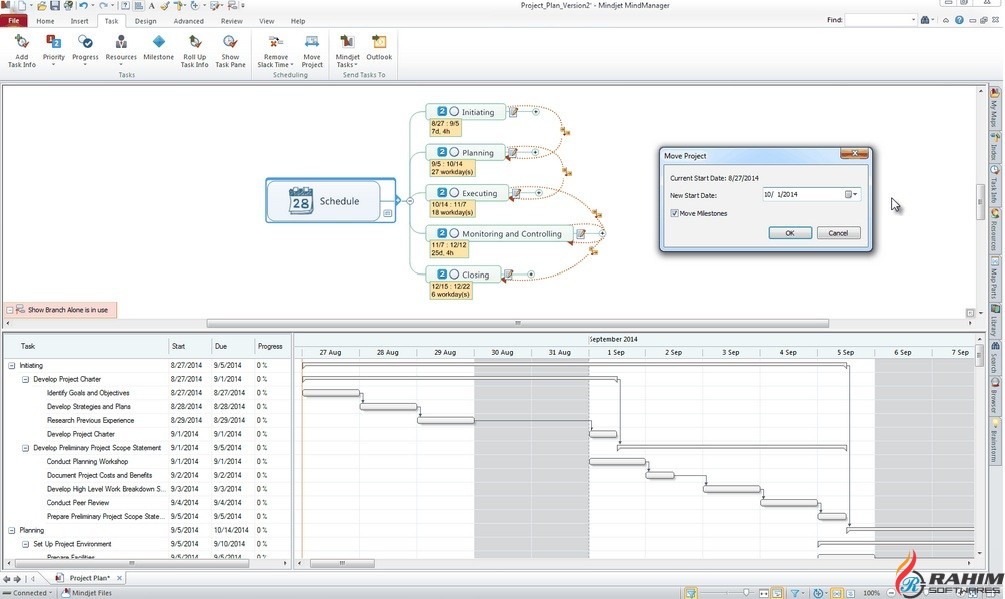Image resolution: width=1005 pixels, height=599 pixels.
Task: Open the File menu
Action: click(13, 21)
